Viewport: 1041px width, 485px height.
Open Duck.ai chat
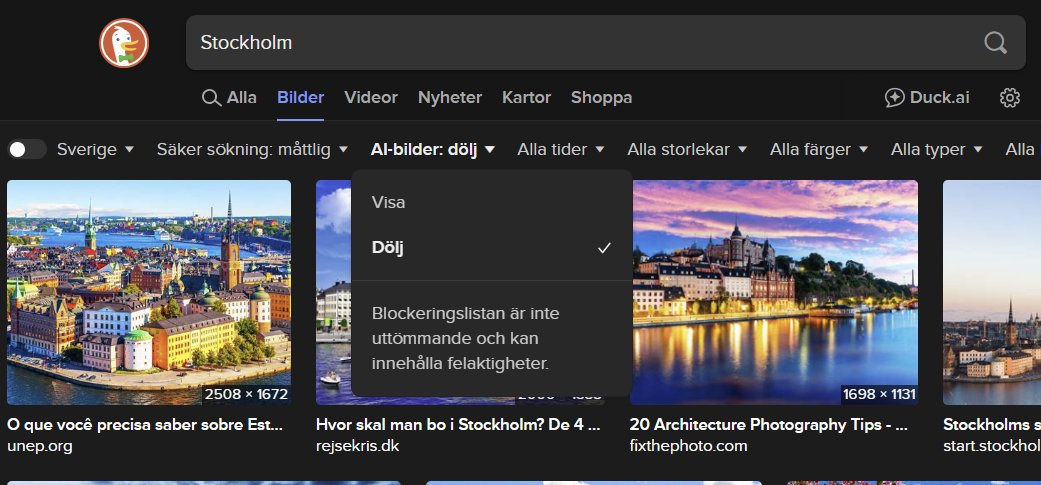click(x=927, y=98)
